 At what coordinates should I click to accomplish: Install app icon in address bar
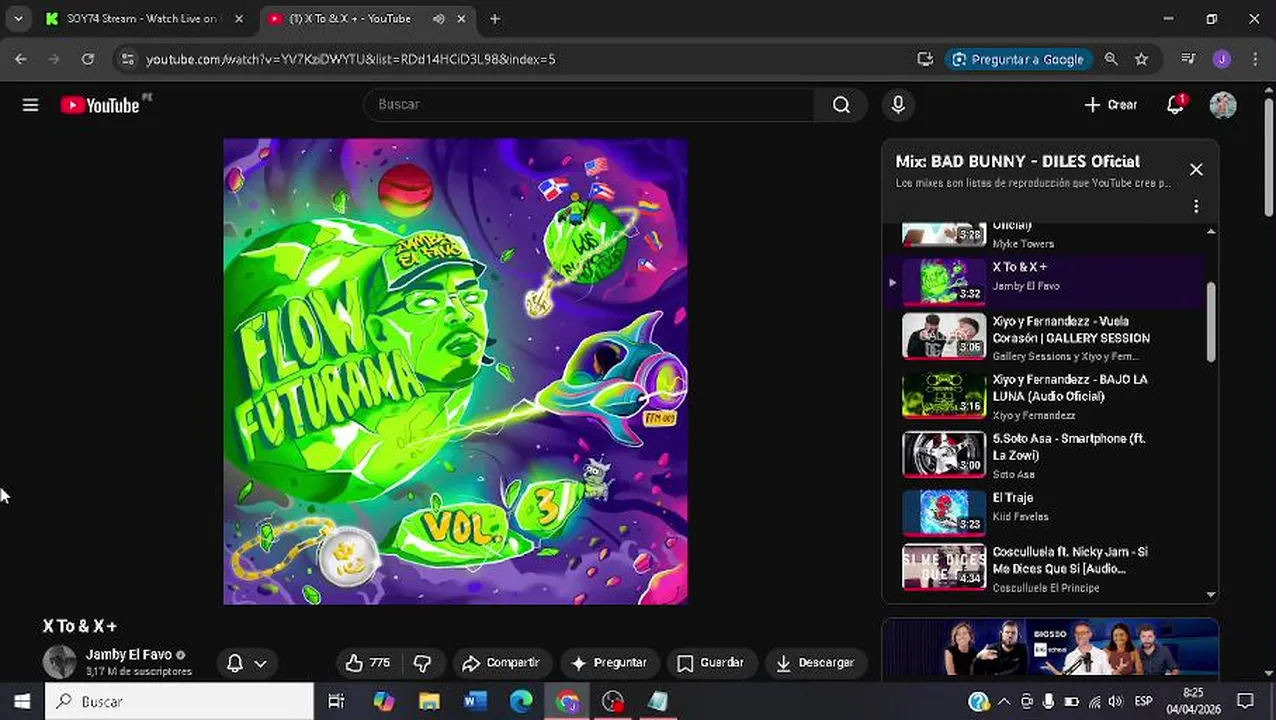(x=925, y=59)
